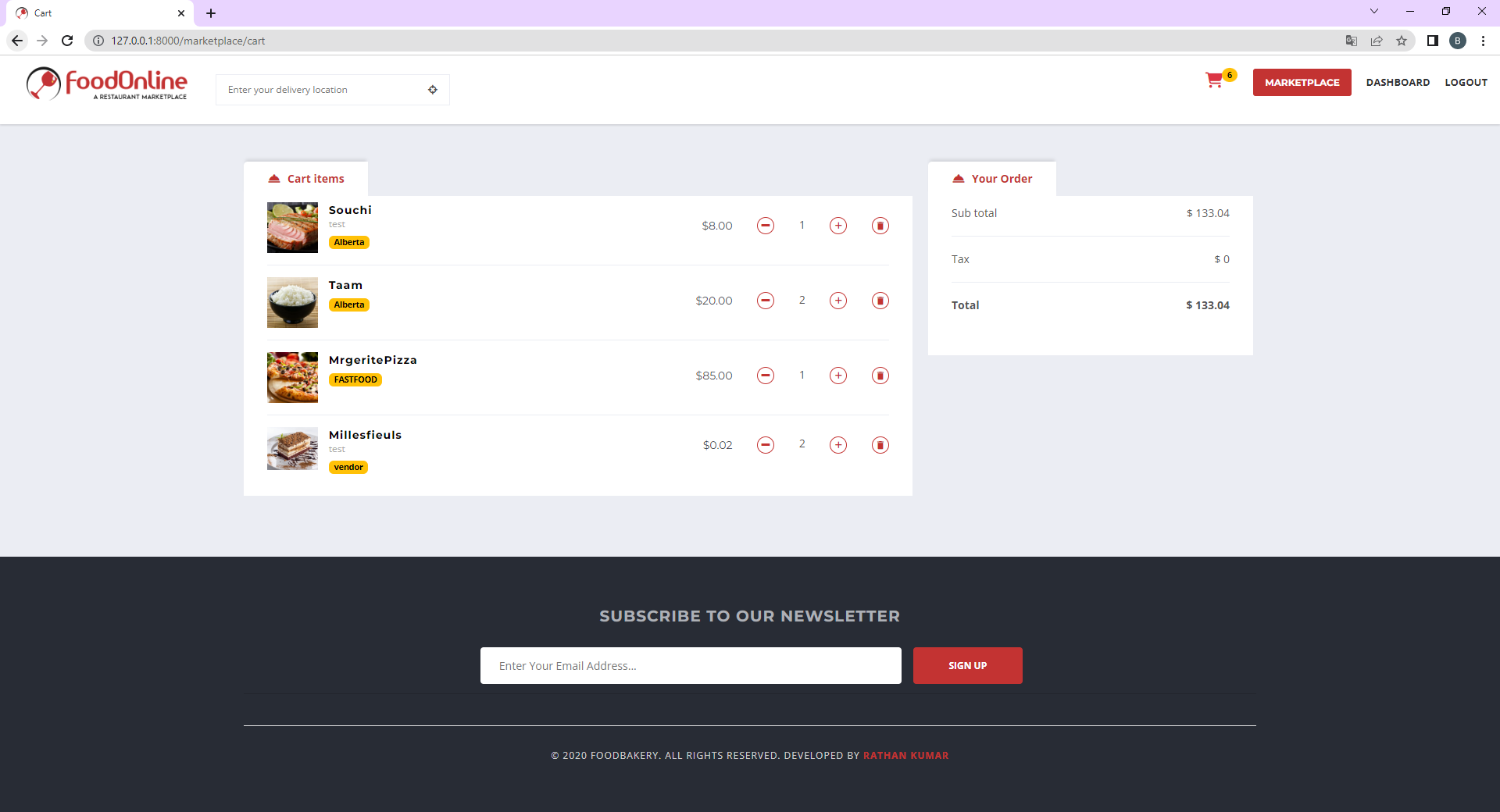Decrease Taam quantity with minus icon
This screenshot has width=1500, height=812.
[765, 301]
